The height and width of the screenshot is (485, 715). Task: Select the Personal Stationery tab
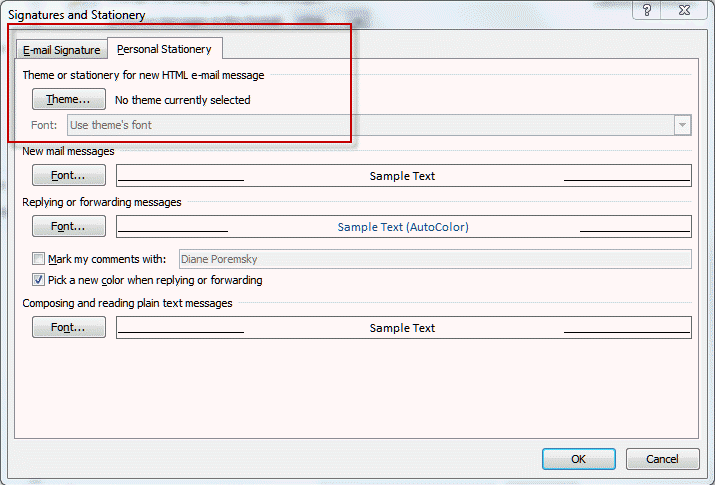point(165,49)
